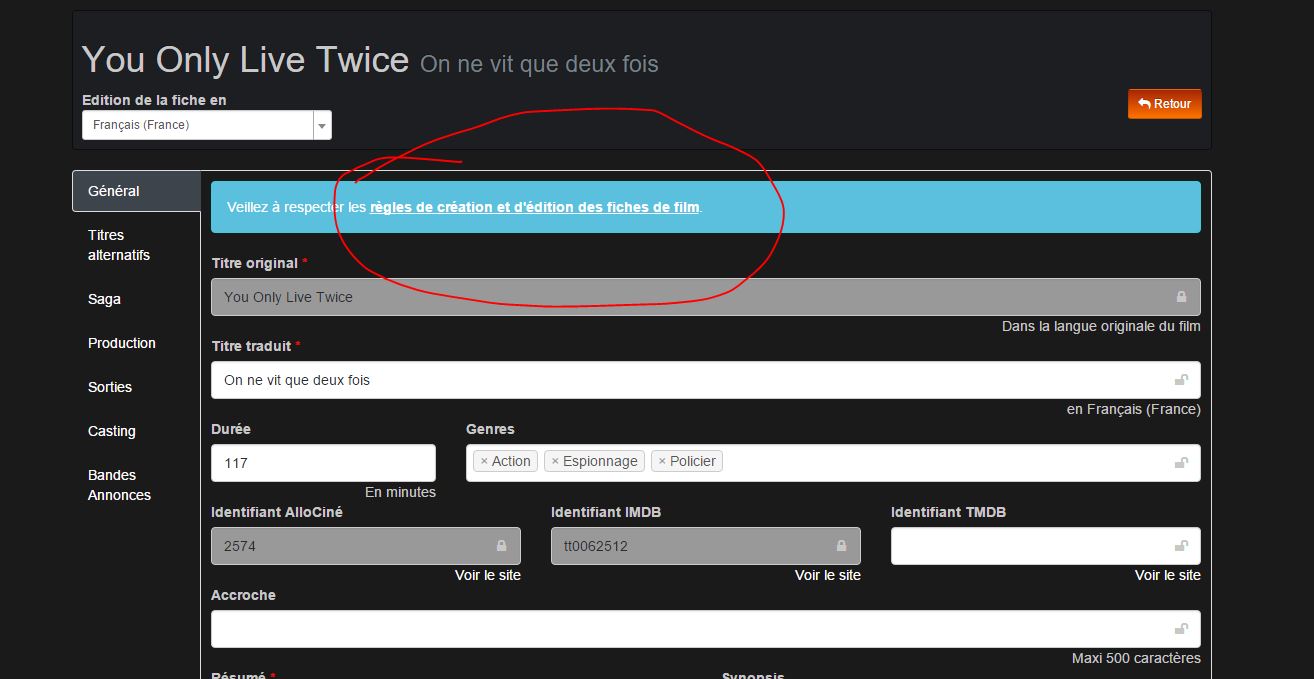Click the Identifiant IMDB field with tt0062512

click(x=706, y=546)
